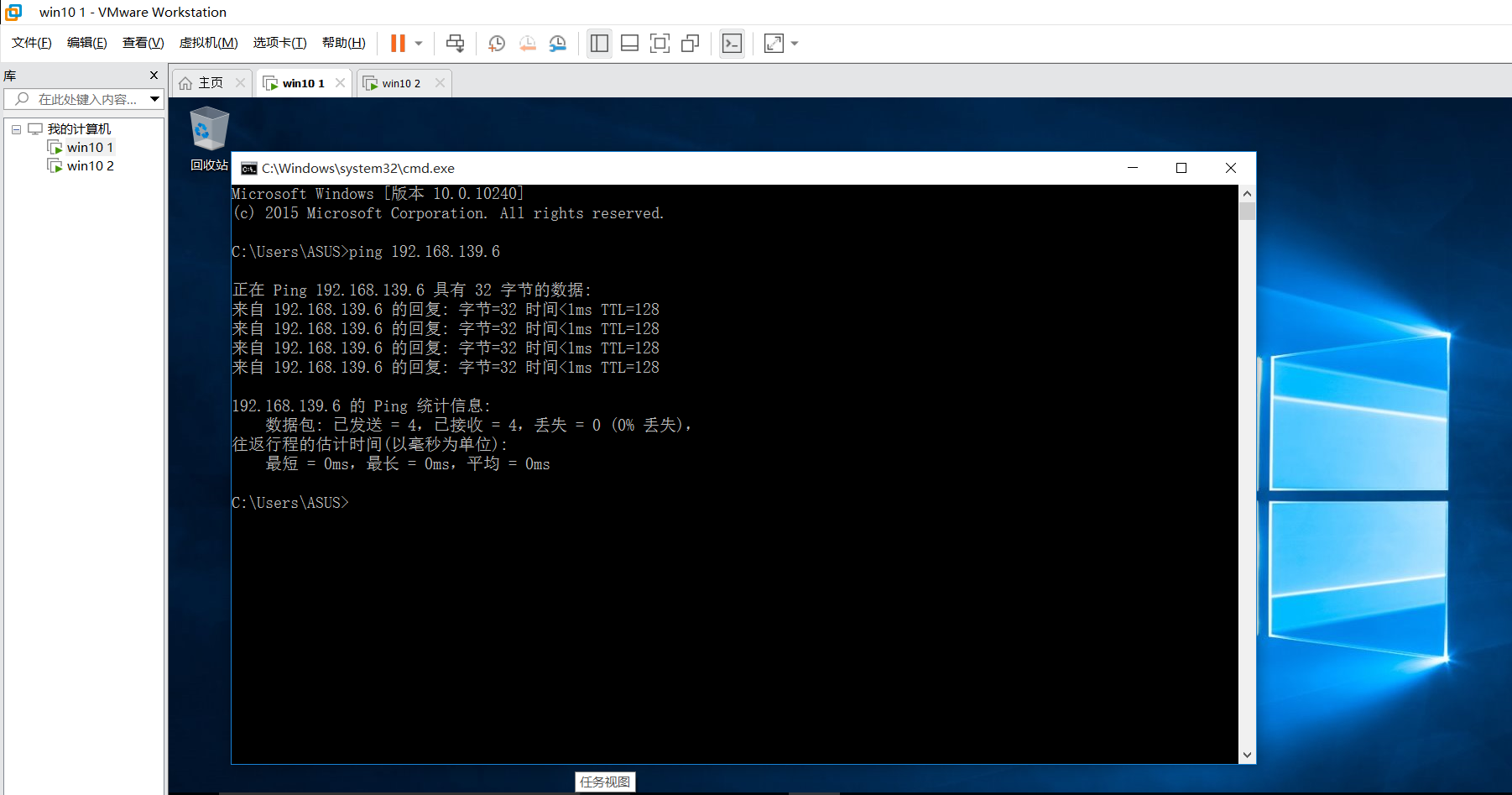The image size is (1512, 795).
Task: Close the cmd.exe window
Action: pos(1231,168)
